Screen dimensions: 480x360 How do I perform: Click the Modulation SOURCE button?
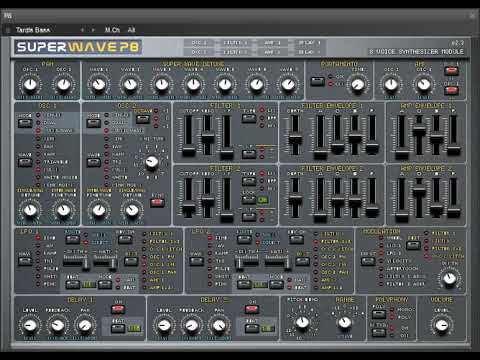368,261
